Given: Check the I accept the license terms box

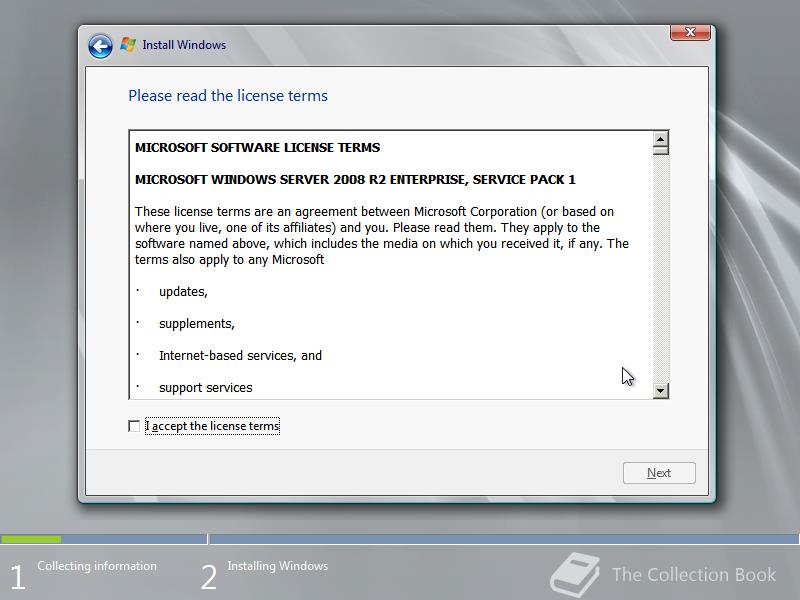Looking at the screenshot, I should tap(134, 426).
